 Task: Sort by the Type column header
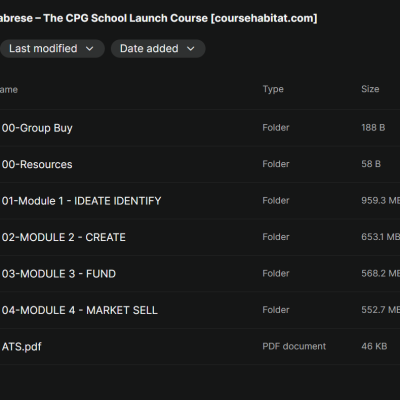(273, 89)
